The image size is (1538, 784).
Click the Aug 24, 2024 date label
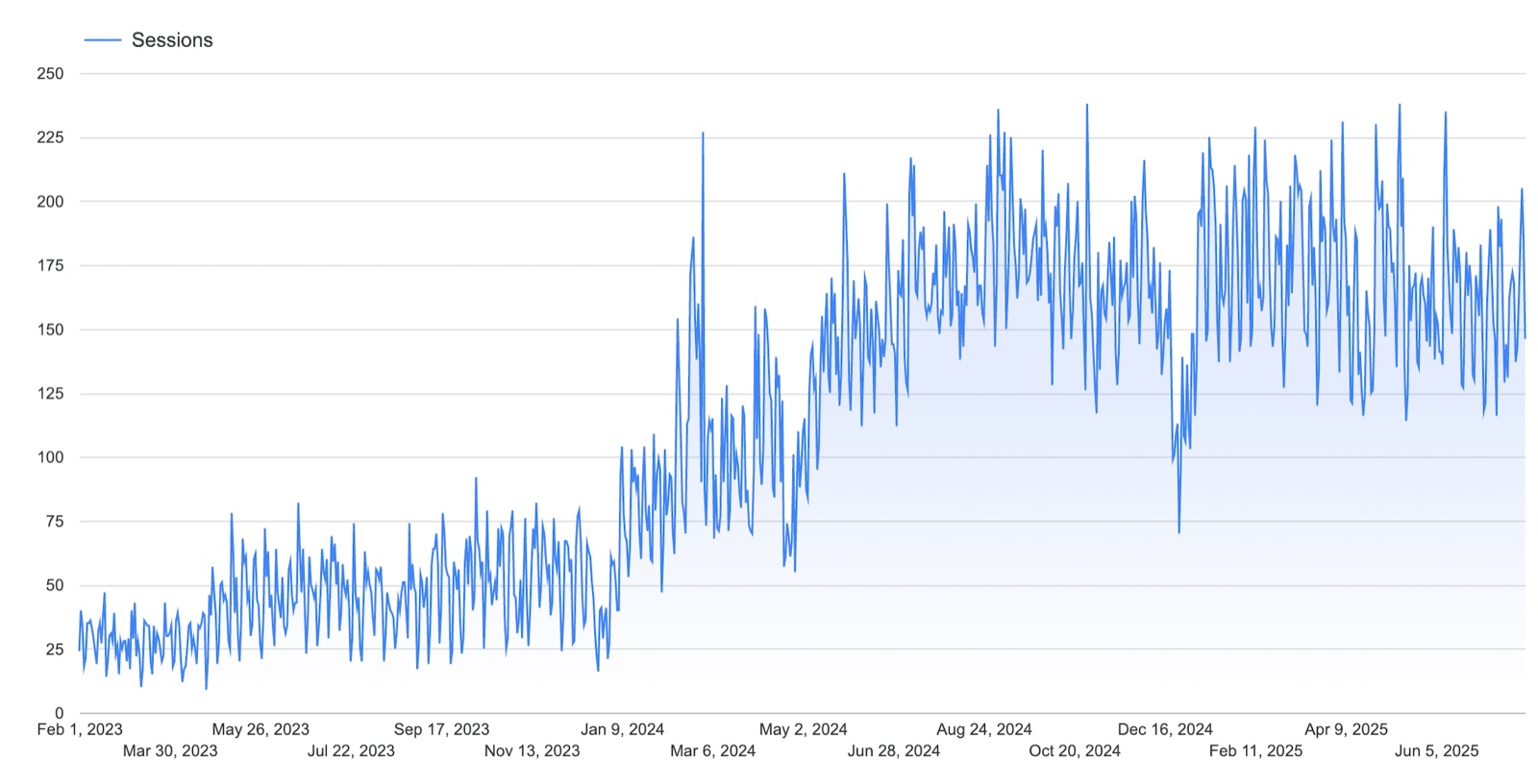[983, 729]
